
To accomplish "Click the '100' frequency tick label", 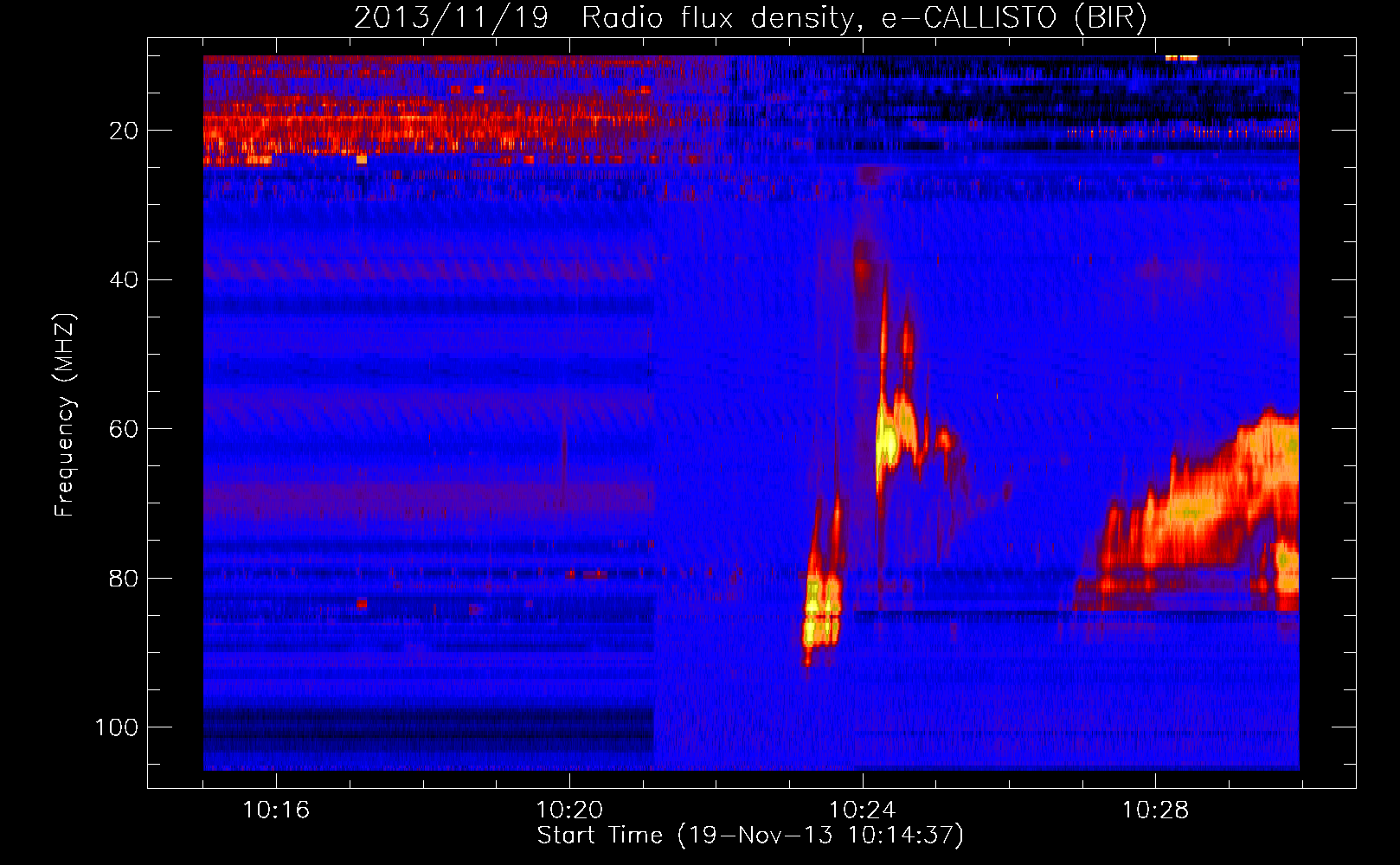I will click(x=117, y=727).
